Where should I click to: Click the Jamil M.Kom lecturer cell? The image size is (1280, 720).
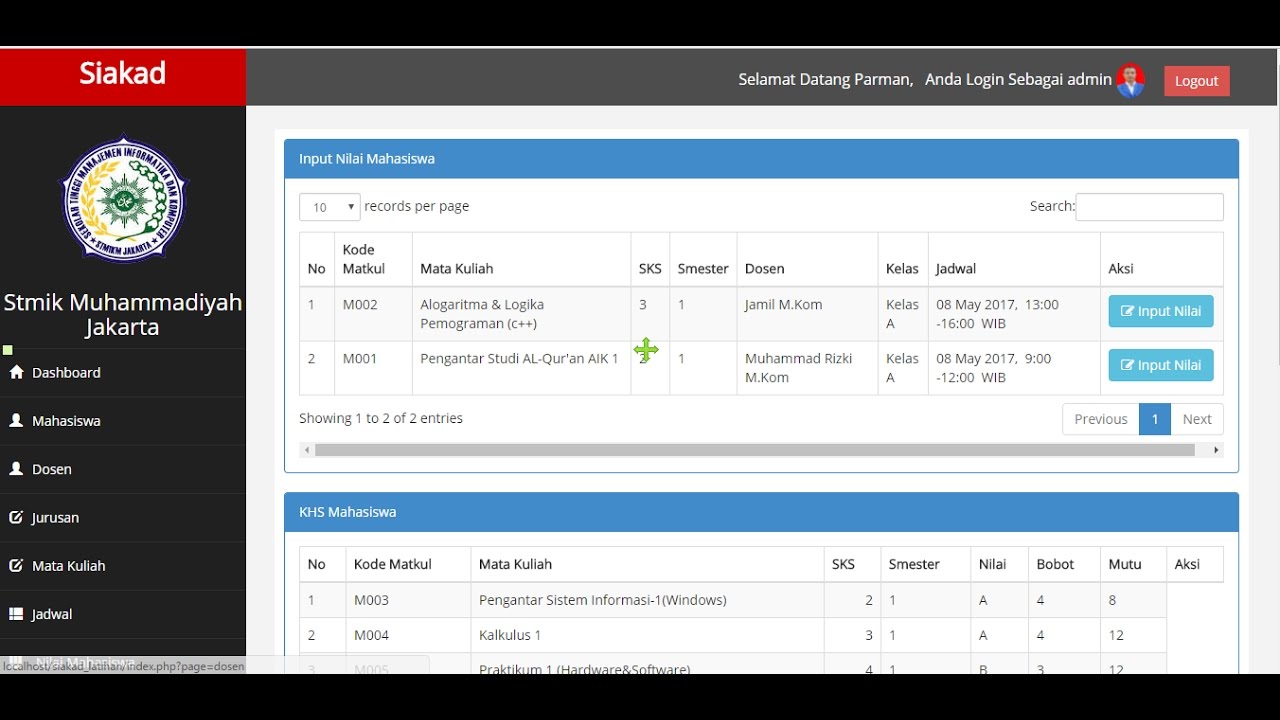807,314
